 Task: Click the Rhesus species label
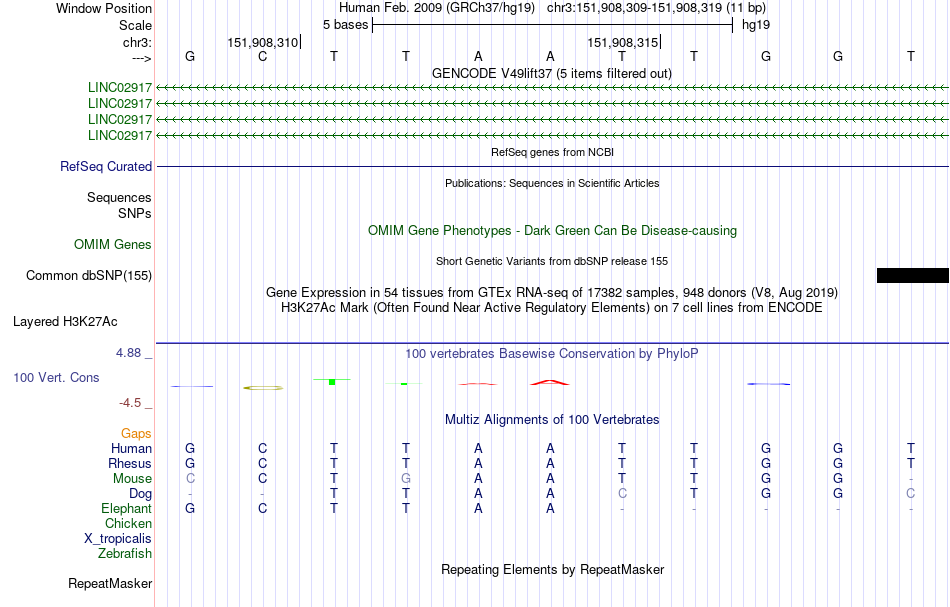coord(130,463)
